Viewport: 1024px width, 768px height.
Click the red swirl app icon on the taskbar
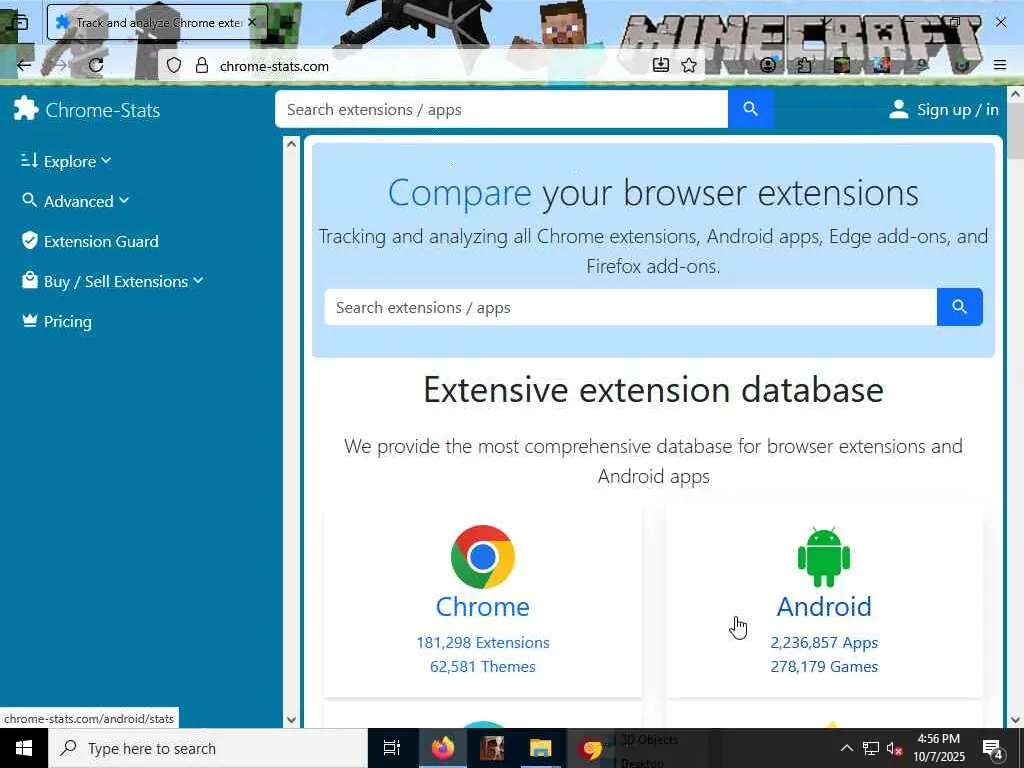coord(591,748)
